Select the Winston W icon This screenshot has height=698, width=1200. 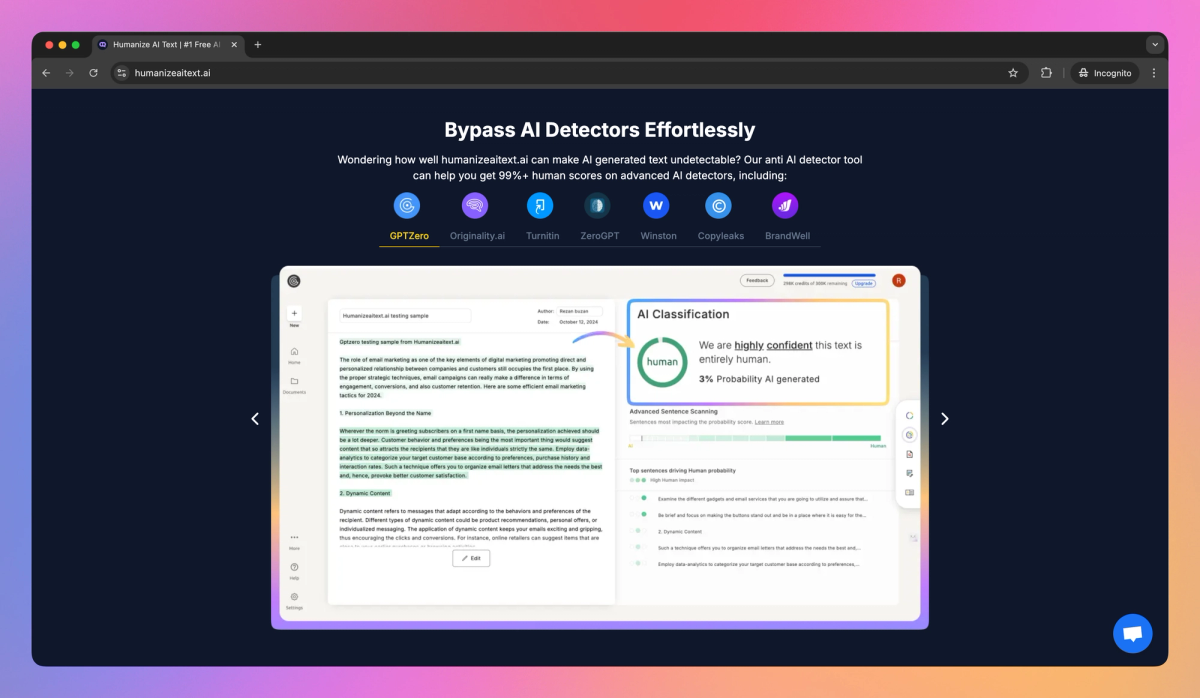point(656,206)
